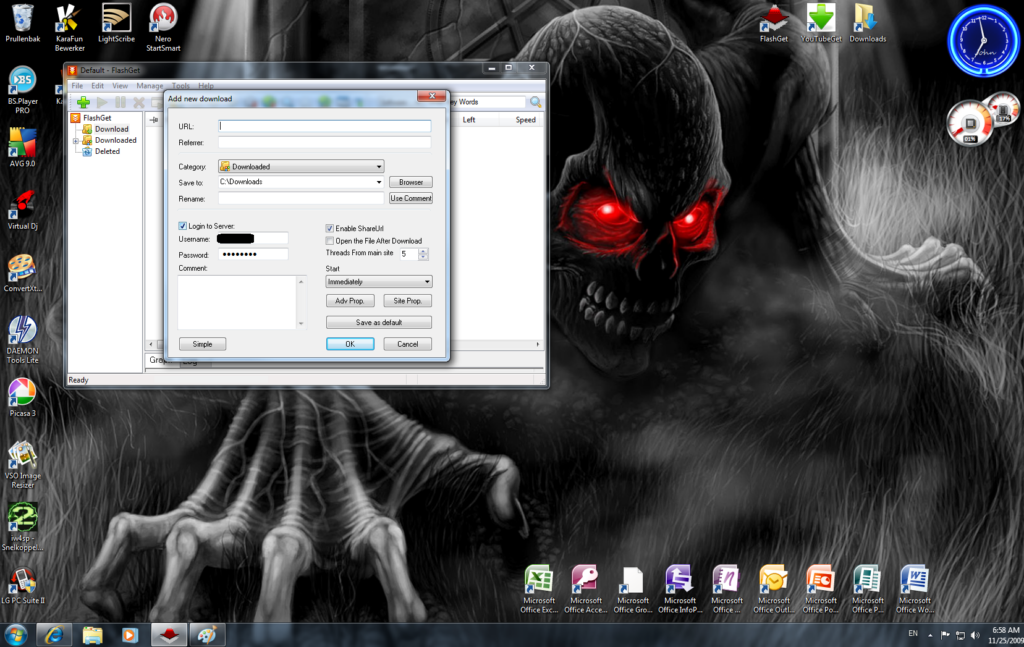Uncheck Login to Server checkbox
1024x647 pixels.
click(182, 226)
